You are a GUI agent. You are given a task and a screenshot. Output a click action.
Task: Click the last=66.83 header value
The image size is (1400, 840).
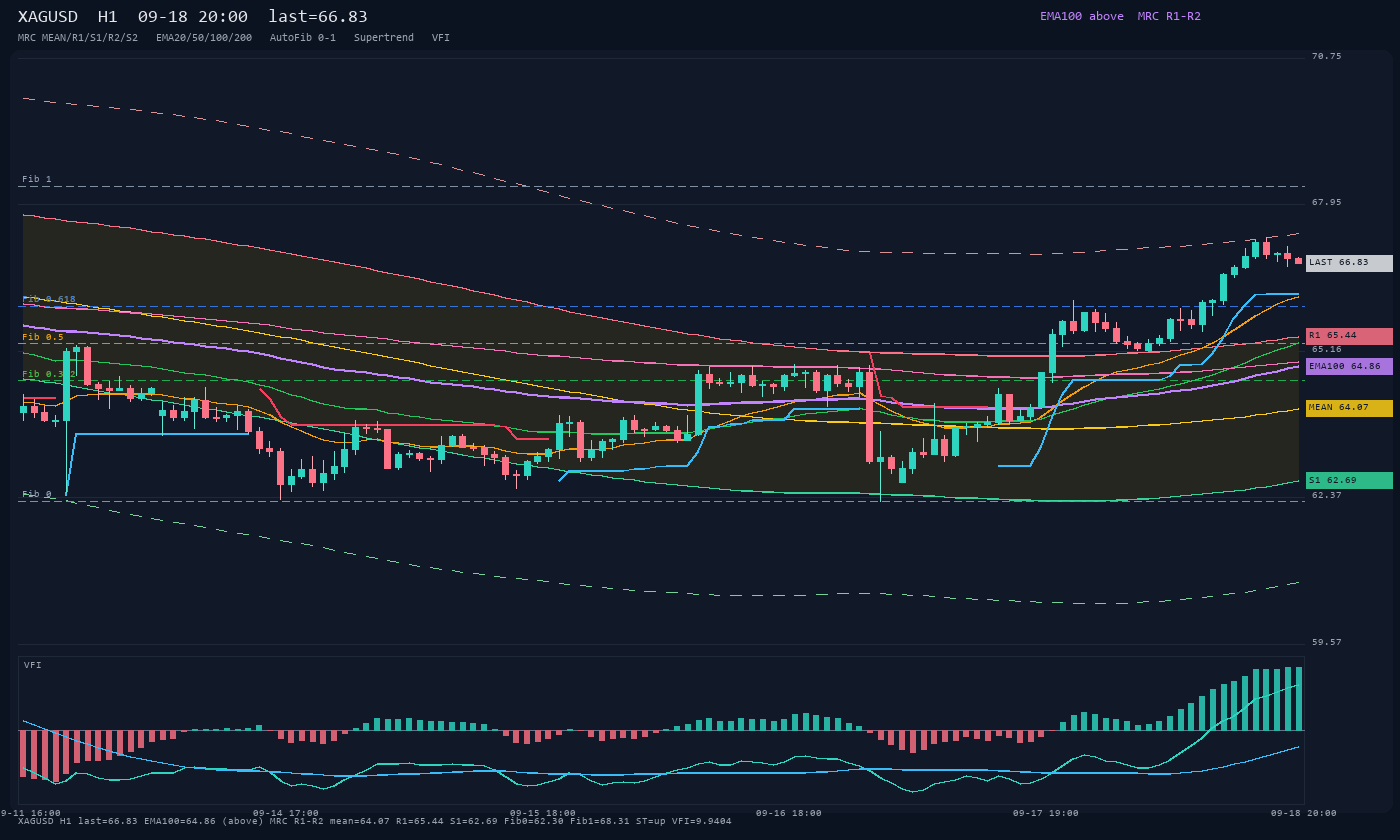click(318, 17)
